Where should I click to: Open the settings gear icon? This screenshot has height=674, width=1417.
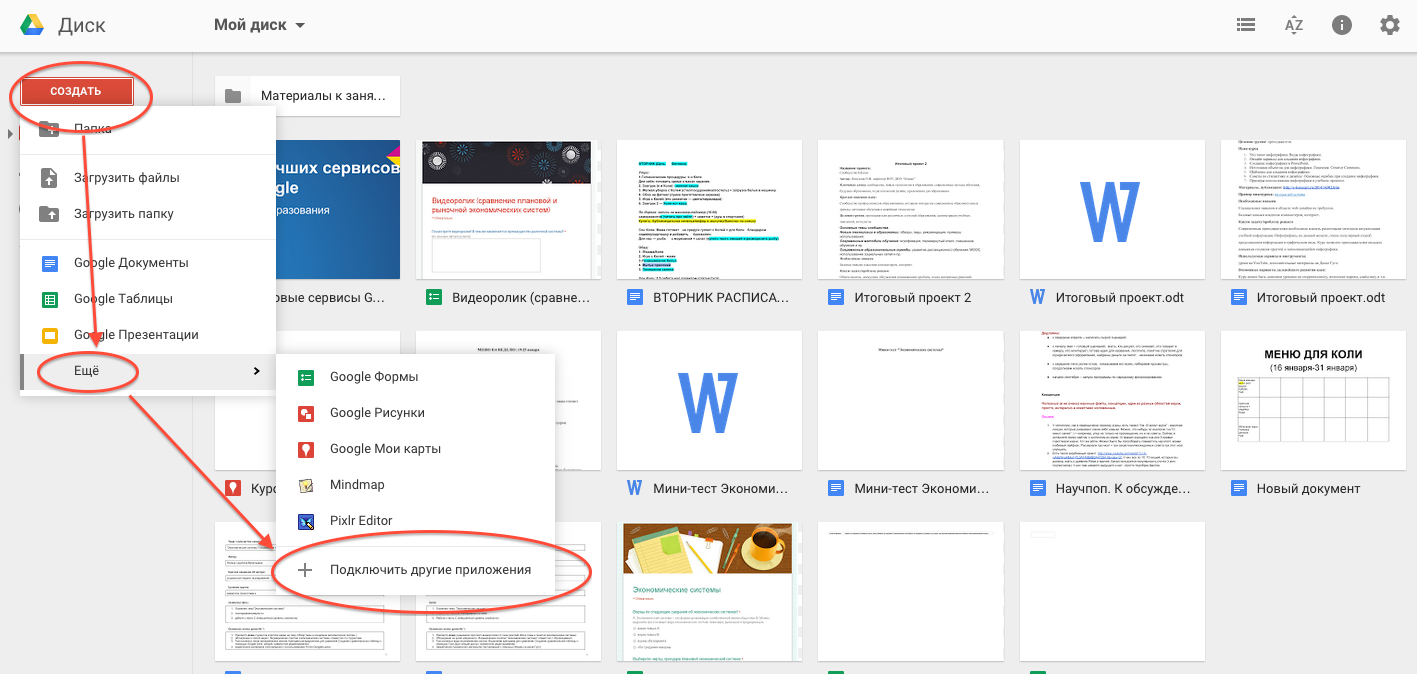click(1390, 25)
